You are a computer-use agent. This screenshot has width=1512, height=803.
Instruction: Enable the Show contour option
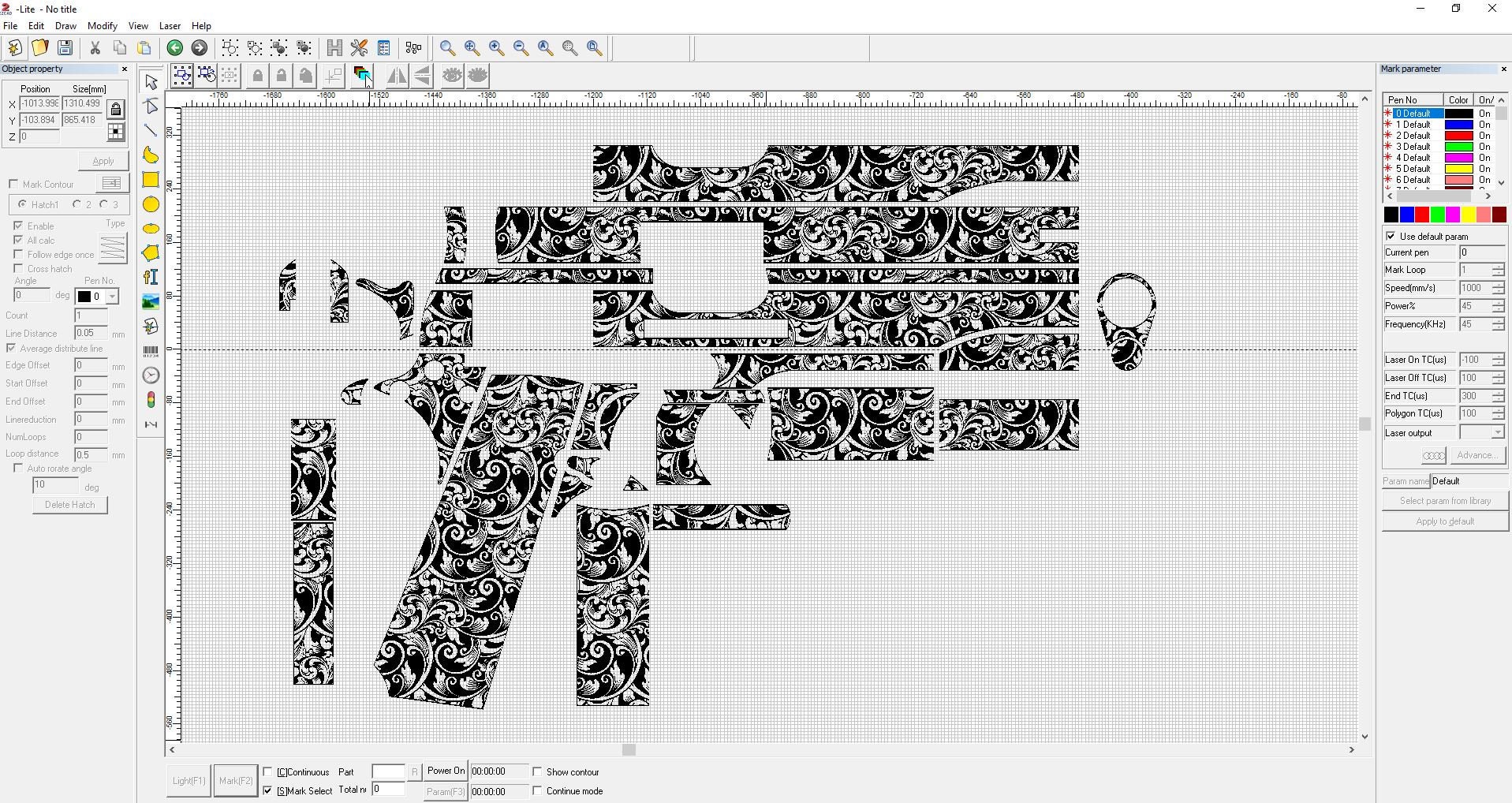[538, 771]
